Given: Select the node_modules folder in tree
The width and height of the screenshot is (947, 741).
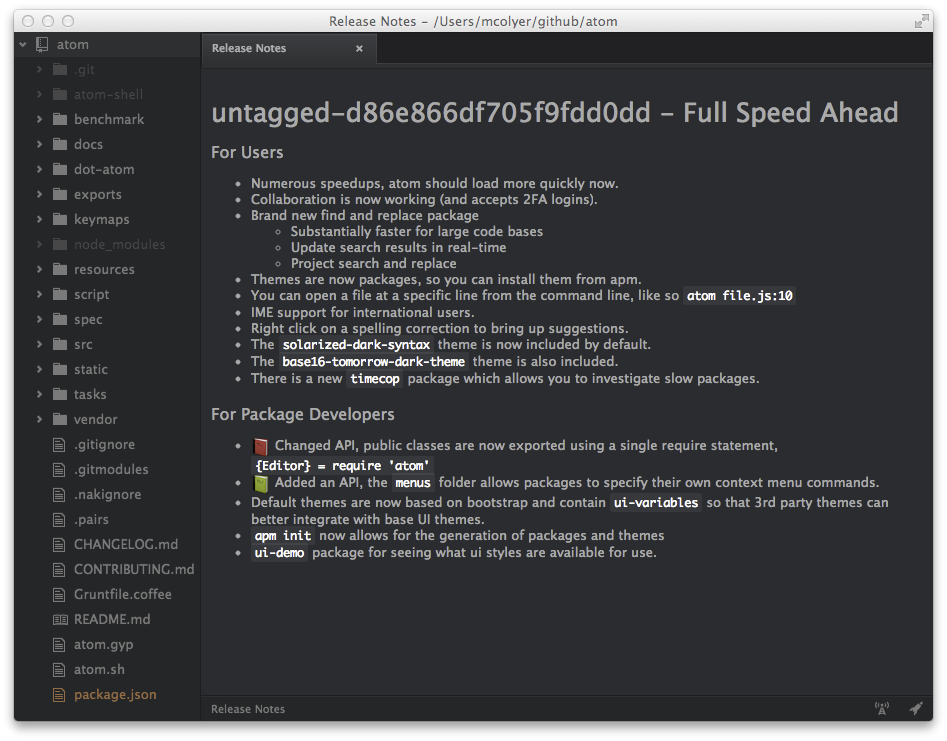Looking at the screenshot, I should (120, 245).
